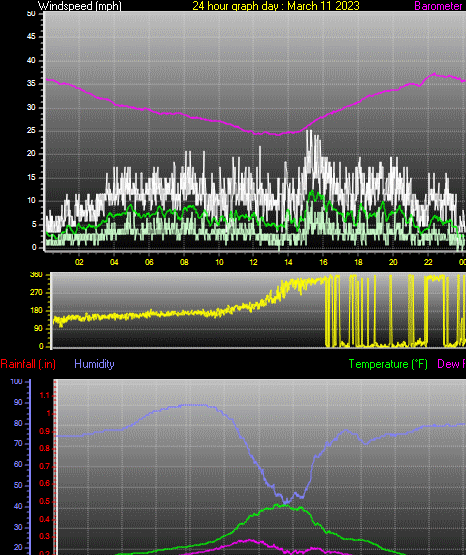Click the blue 'Humidity' legend label

pos(94,364)
